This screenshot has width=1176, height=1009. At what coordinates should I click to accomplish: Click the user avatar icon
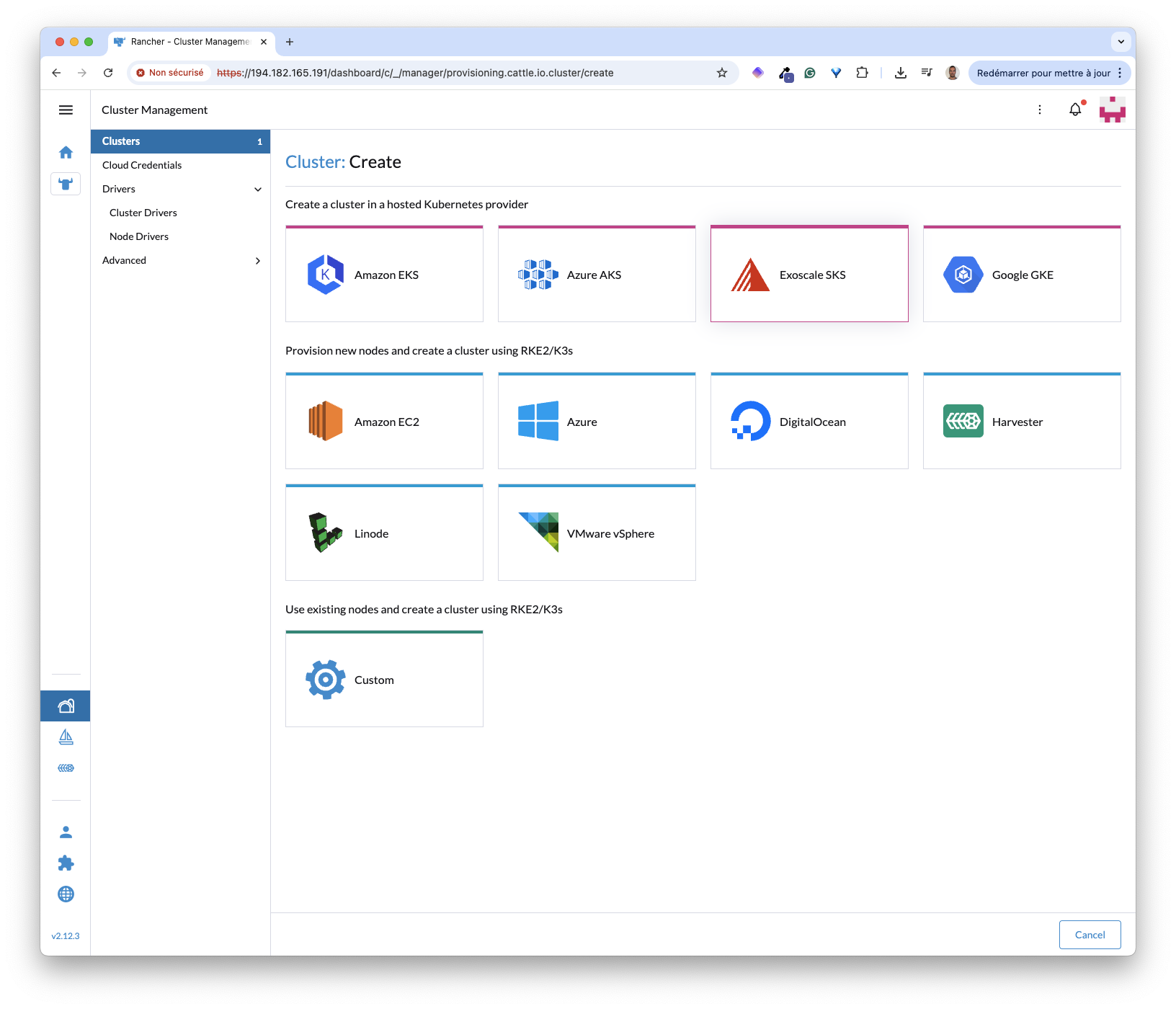1112,110
